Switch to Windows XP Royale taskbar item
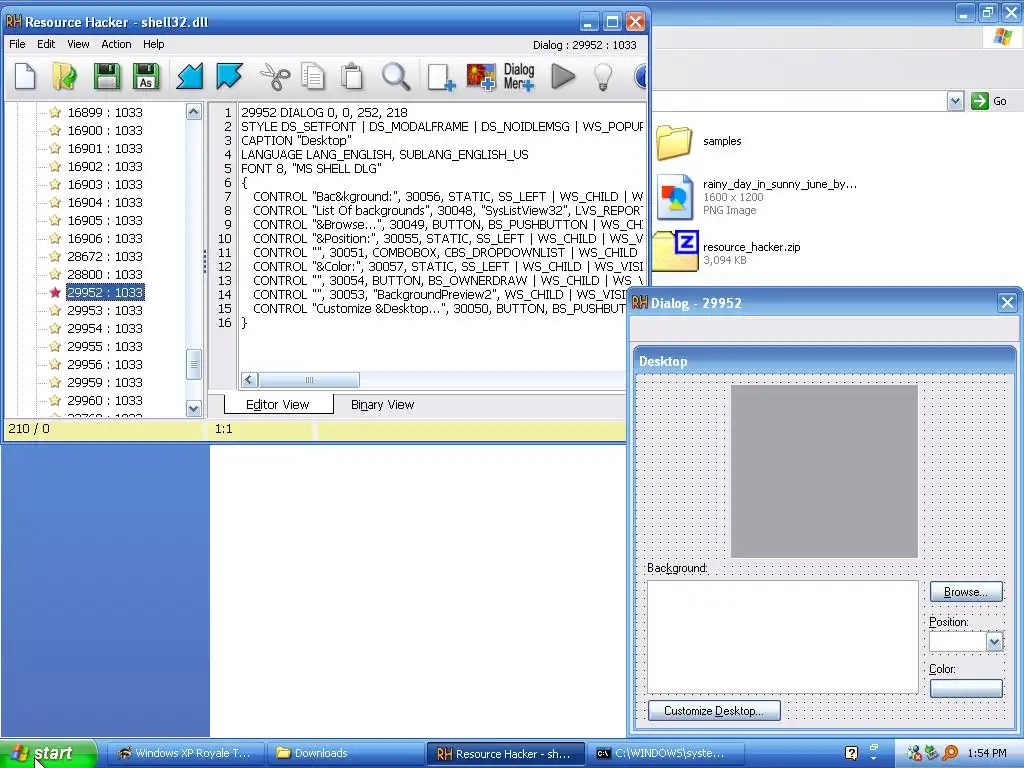Image resolution: width=1024 pixels, height=768 pixels. pos(185,753)
